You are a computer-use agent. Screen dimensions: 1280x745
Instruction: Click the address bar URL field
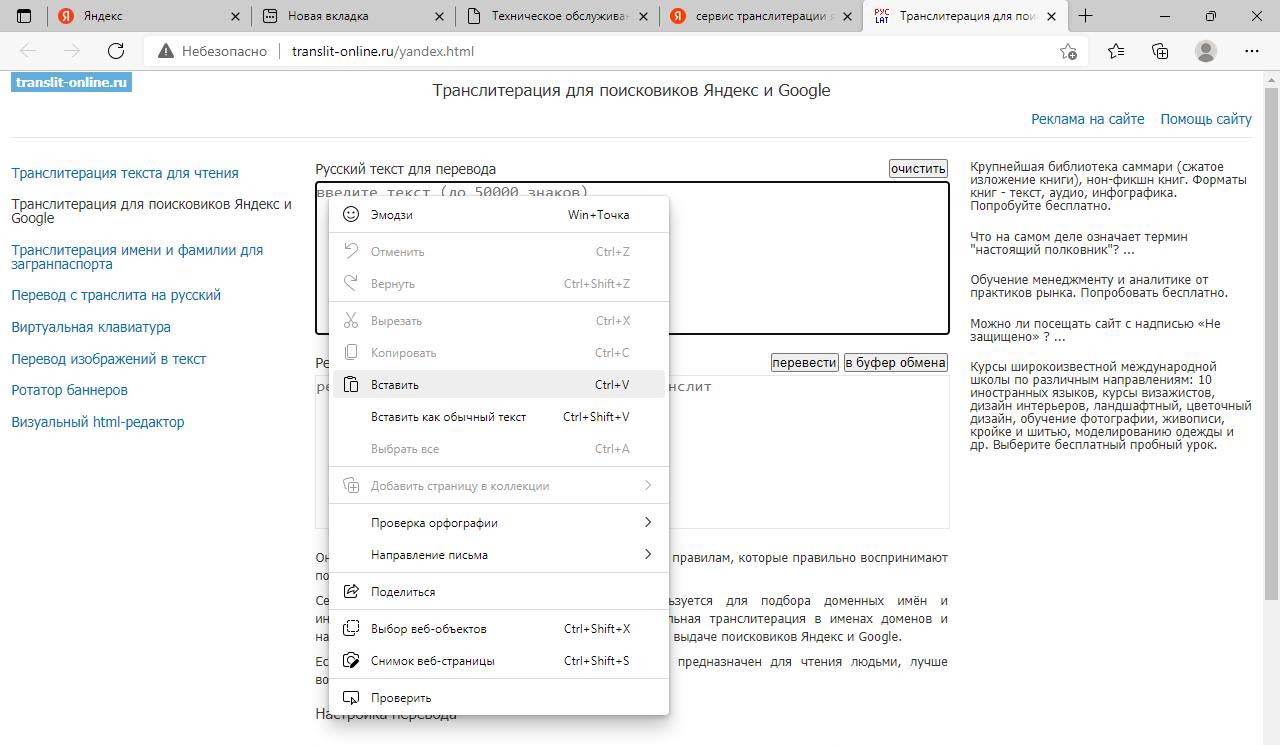600,52
